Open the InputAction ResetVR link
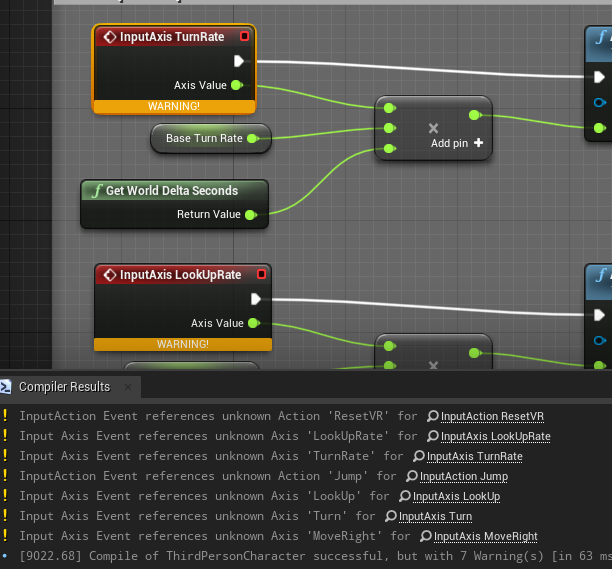612x569 pixels. tap(492, 417)
